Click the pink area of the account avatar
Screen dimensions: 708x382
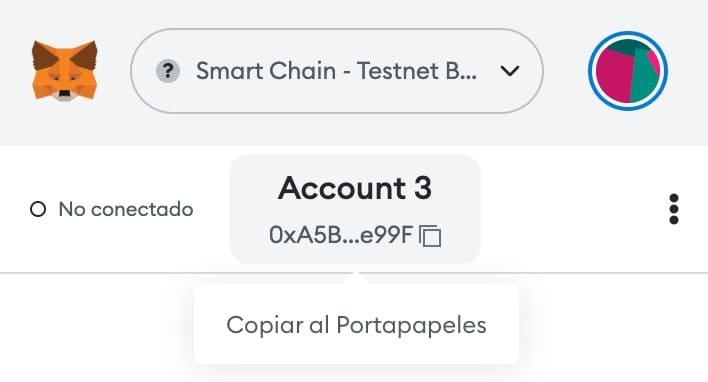(612, 77)
